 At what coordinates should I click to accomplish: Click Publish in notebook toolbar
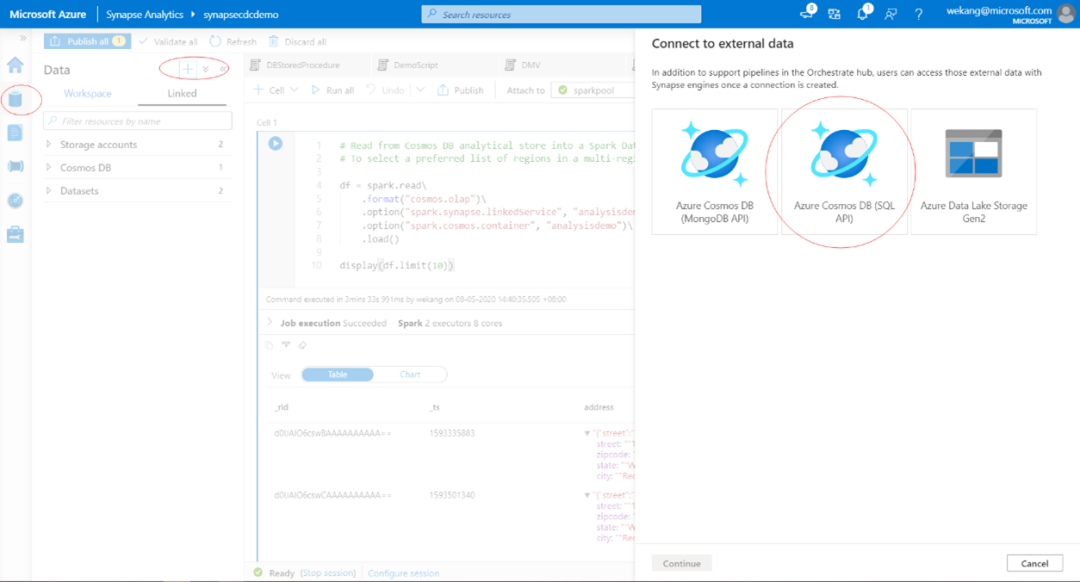461,90
